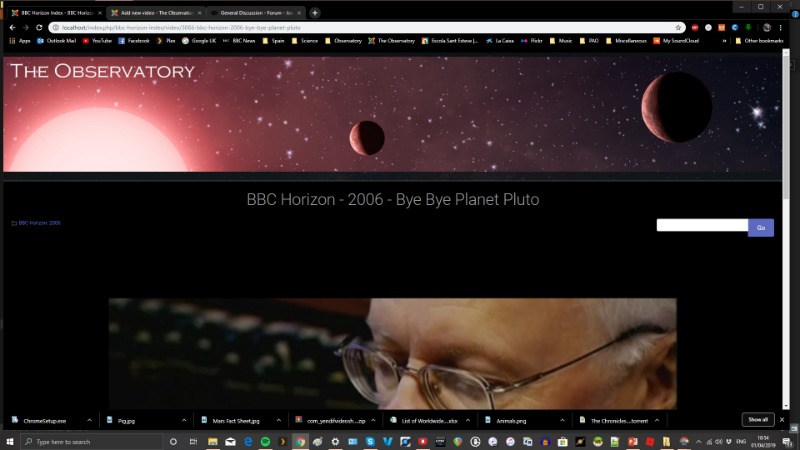Click the volume icon in system tray
This screenshot has height=450, width=800.
pos(718,441)
